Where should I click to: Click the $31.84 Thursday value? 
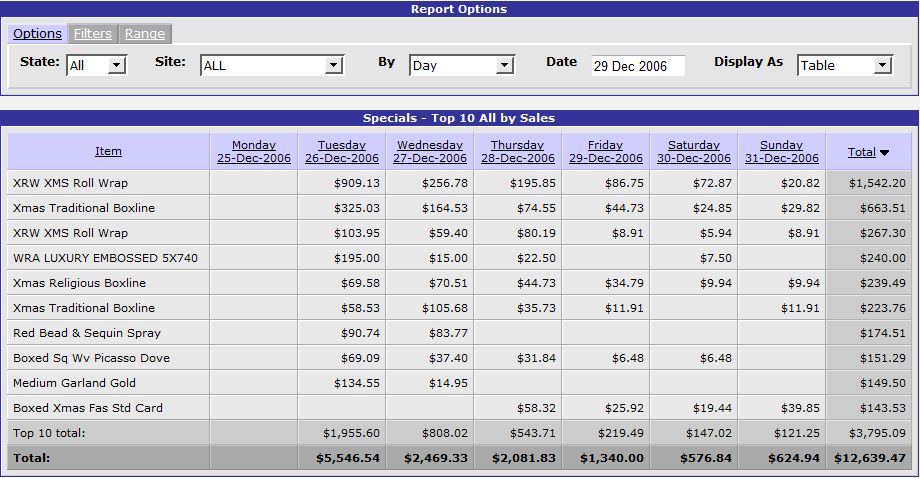[x=536, y=358]
